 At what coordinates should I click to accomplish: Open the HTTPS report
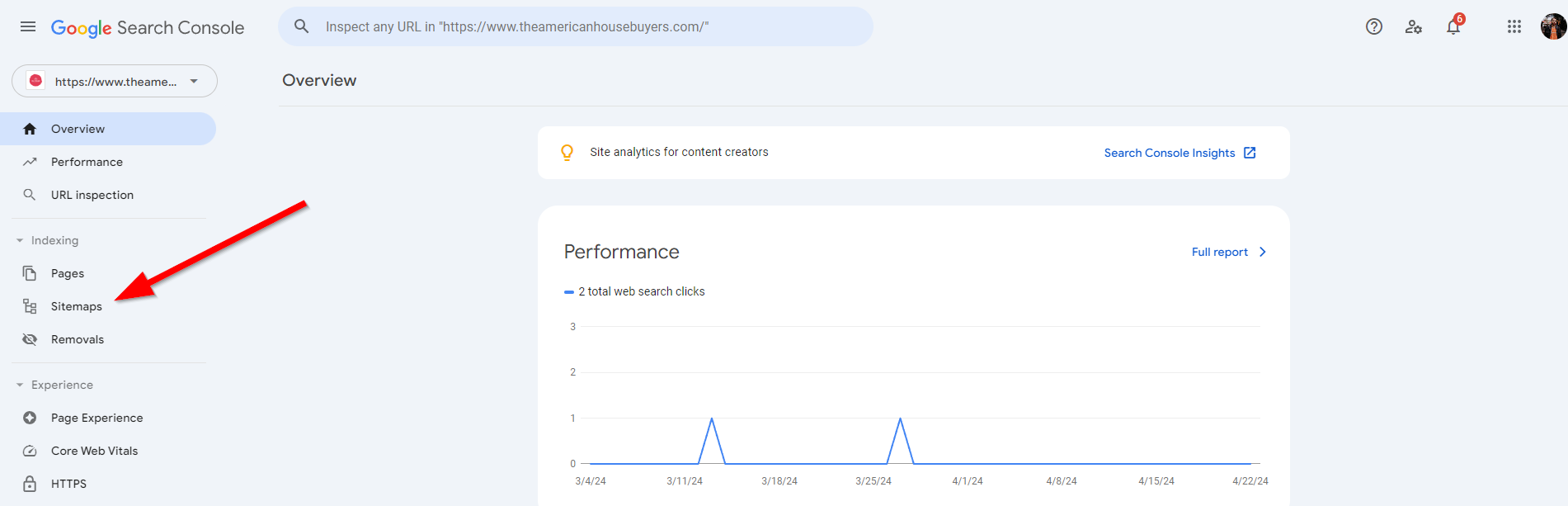108,484
